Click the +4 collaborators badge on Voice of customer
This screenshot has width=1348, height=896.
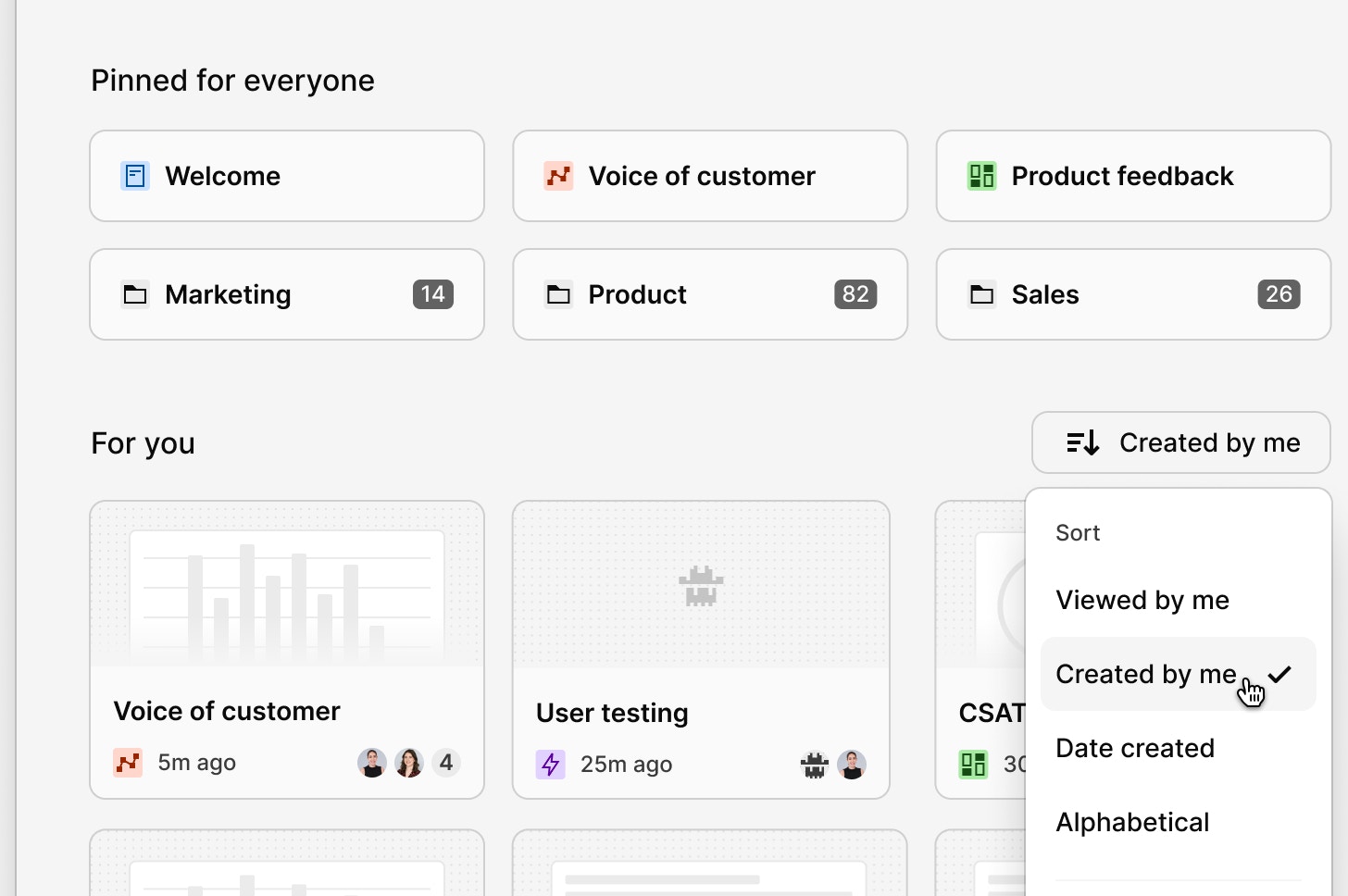click(x=446, y=763)
